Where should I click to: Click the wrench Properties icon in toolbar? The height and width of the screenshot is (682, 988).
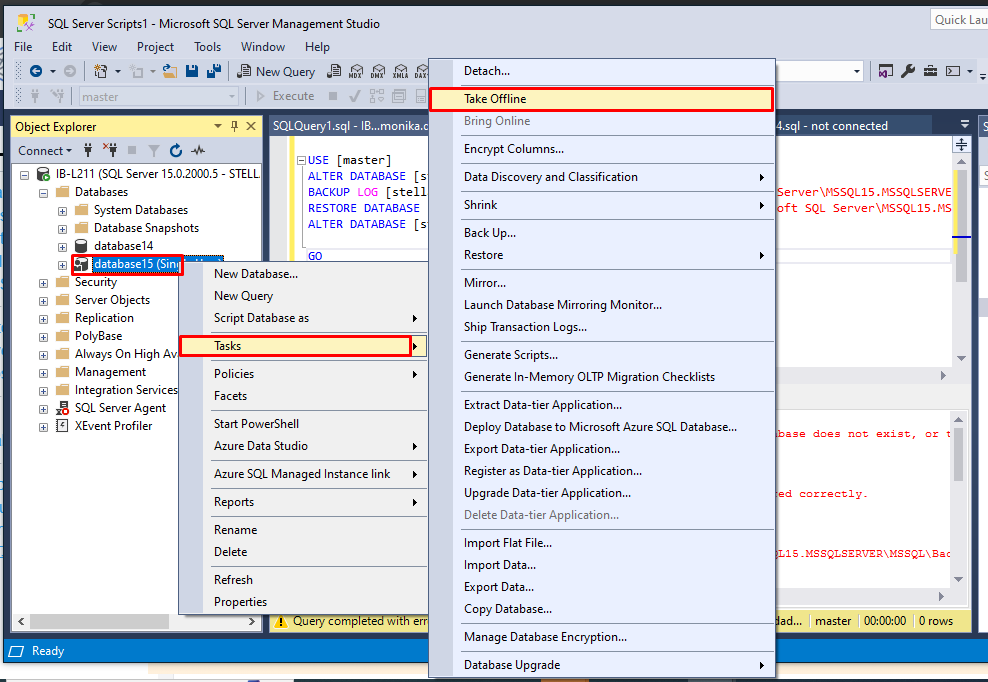(908, 71)
